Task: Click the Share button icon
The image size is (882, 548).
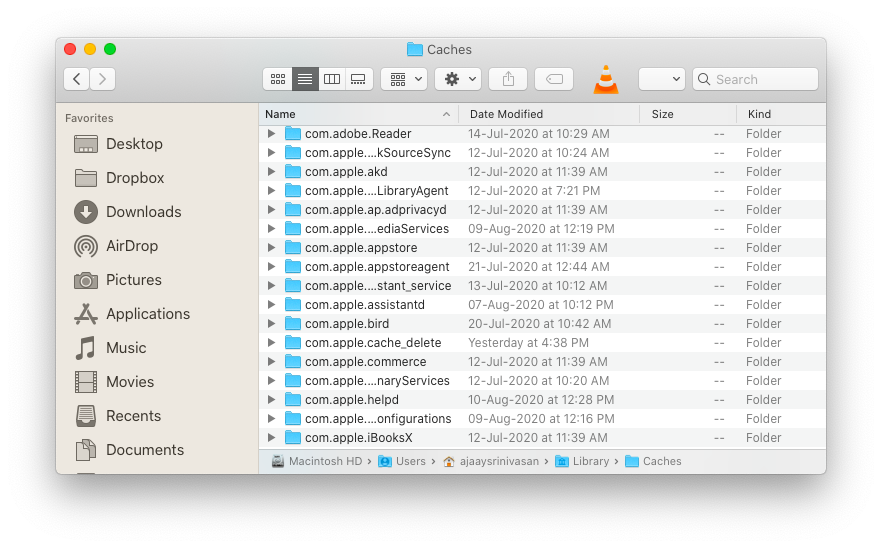Action: (508, 79)
